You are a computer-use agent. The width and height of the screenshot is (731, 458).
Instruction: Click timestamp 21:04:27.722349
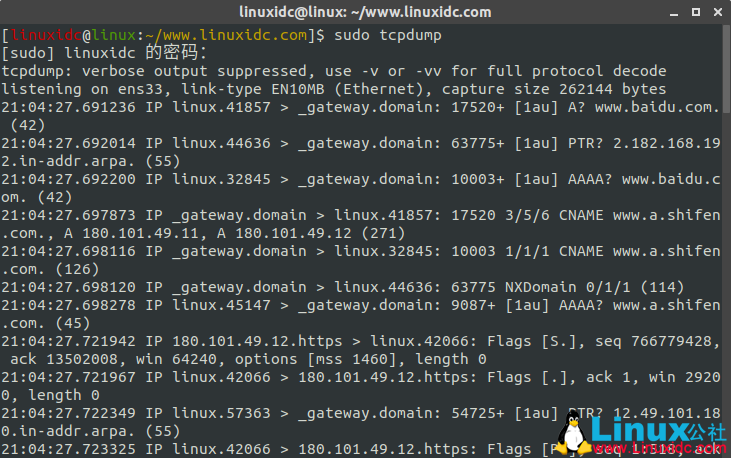pyautogui.click(x=69, y=413)
